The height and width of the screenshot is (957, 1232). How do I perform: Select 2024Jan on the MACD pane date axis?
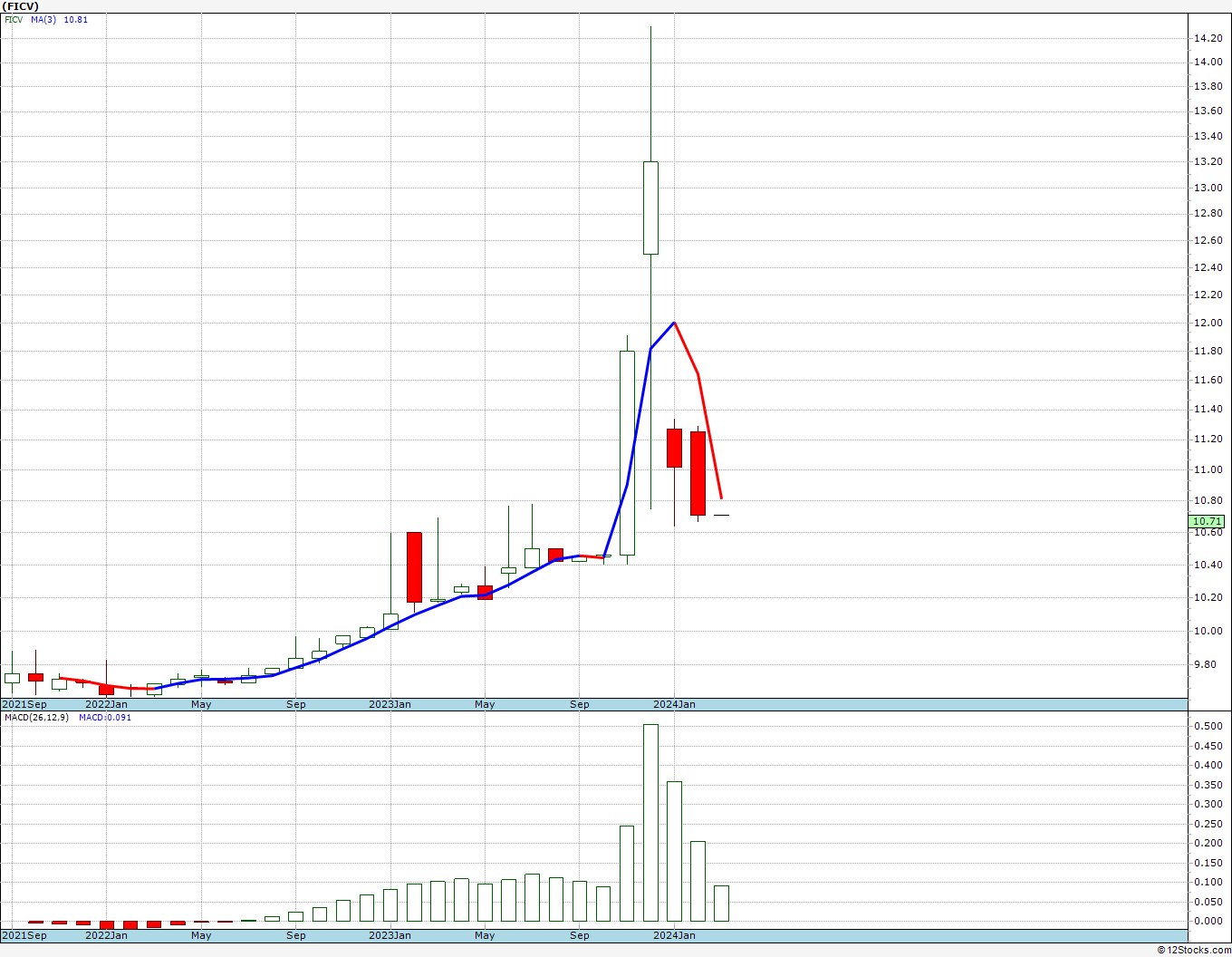point(674,935)
